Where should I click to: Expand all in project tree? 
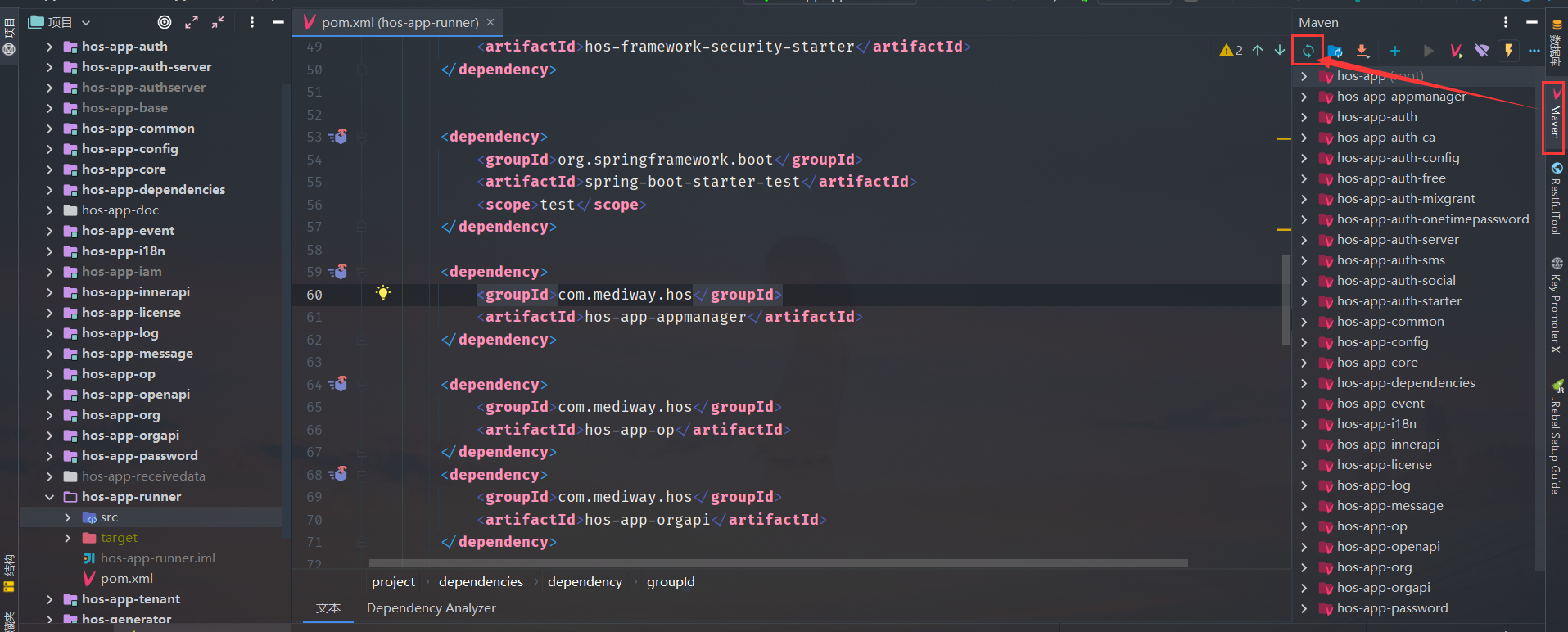click(192, 22)
